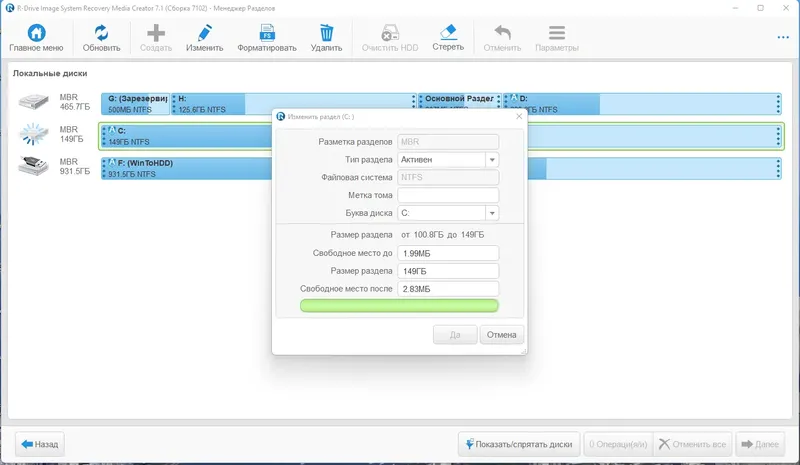The height and width of the screenshot is (465, 800).
Task: Click the green partition size slider bar
Action: click(399, 306)
